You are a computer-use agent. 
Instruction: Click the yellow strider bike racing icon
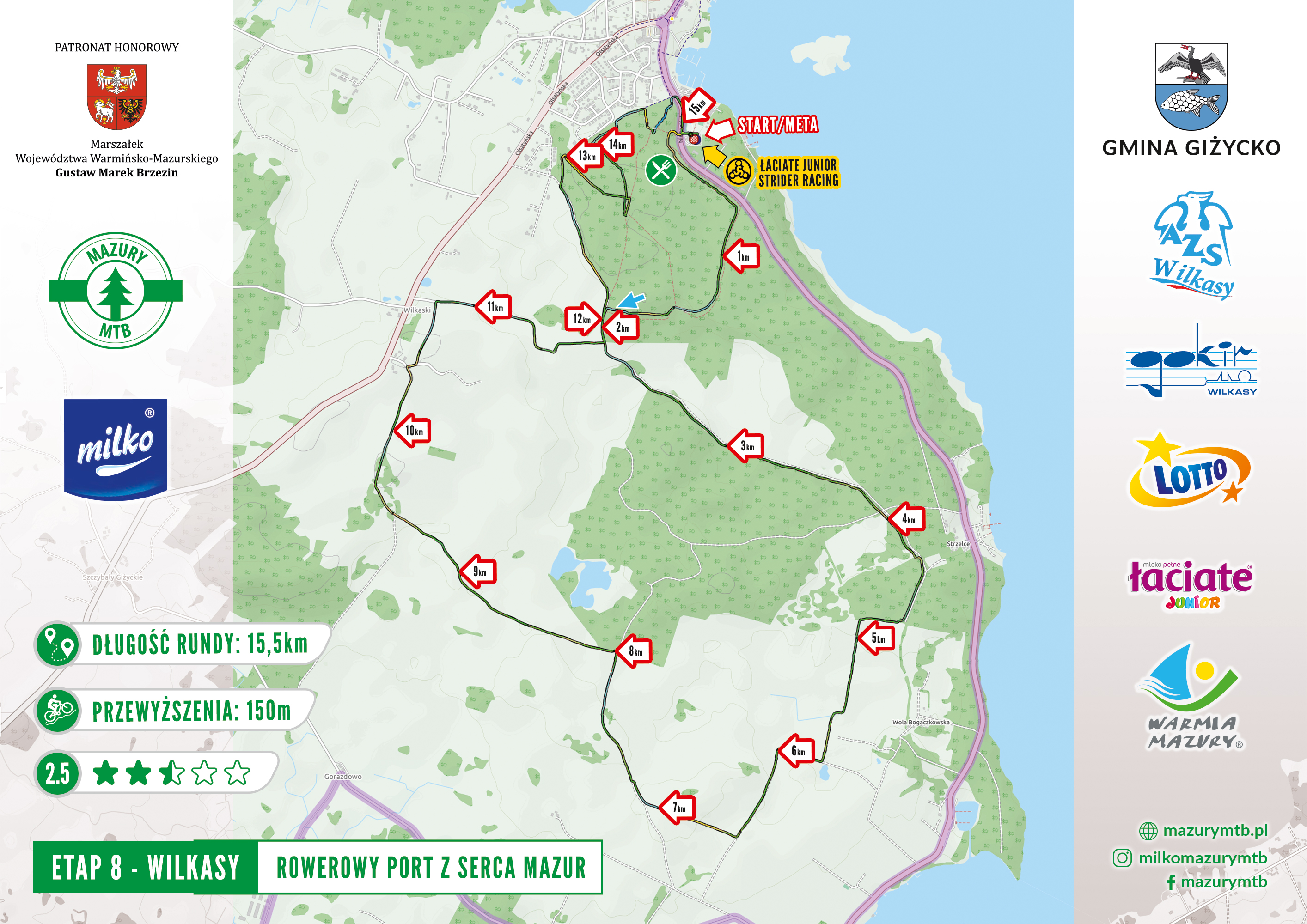pos(739,170)
